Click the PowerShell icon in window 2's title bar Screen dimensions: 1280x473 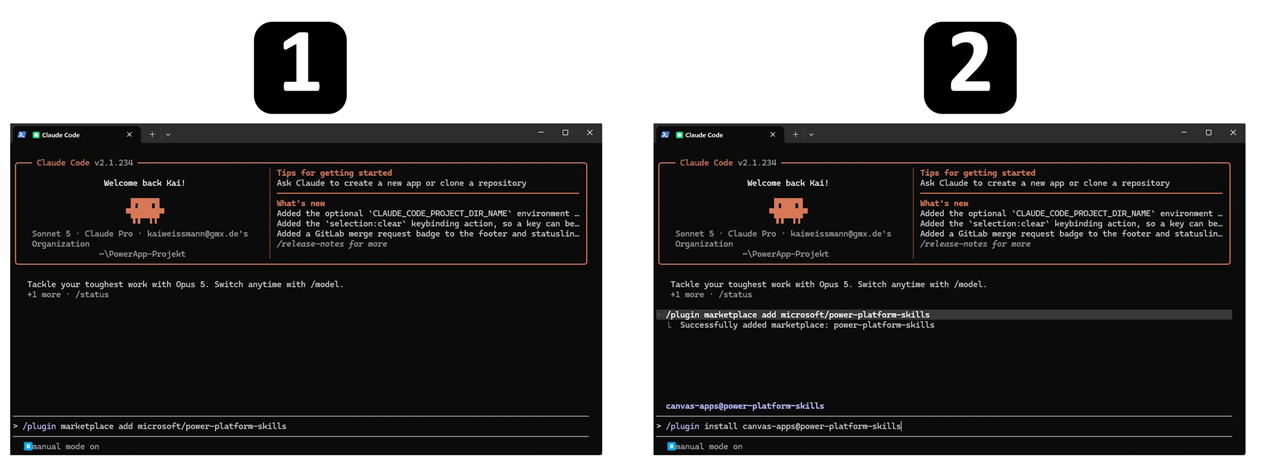click(x=664, y=134)
